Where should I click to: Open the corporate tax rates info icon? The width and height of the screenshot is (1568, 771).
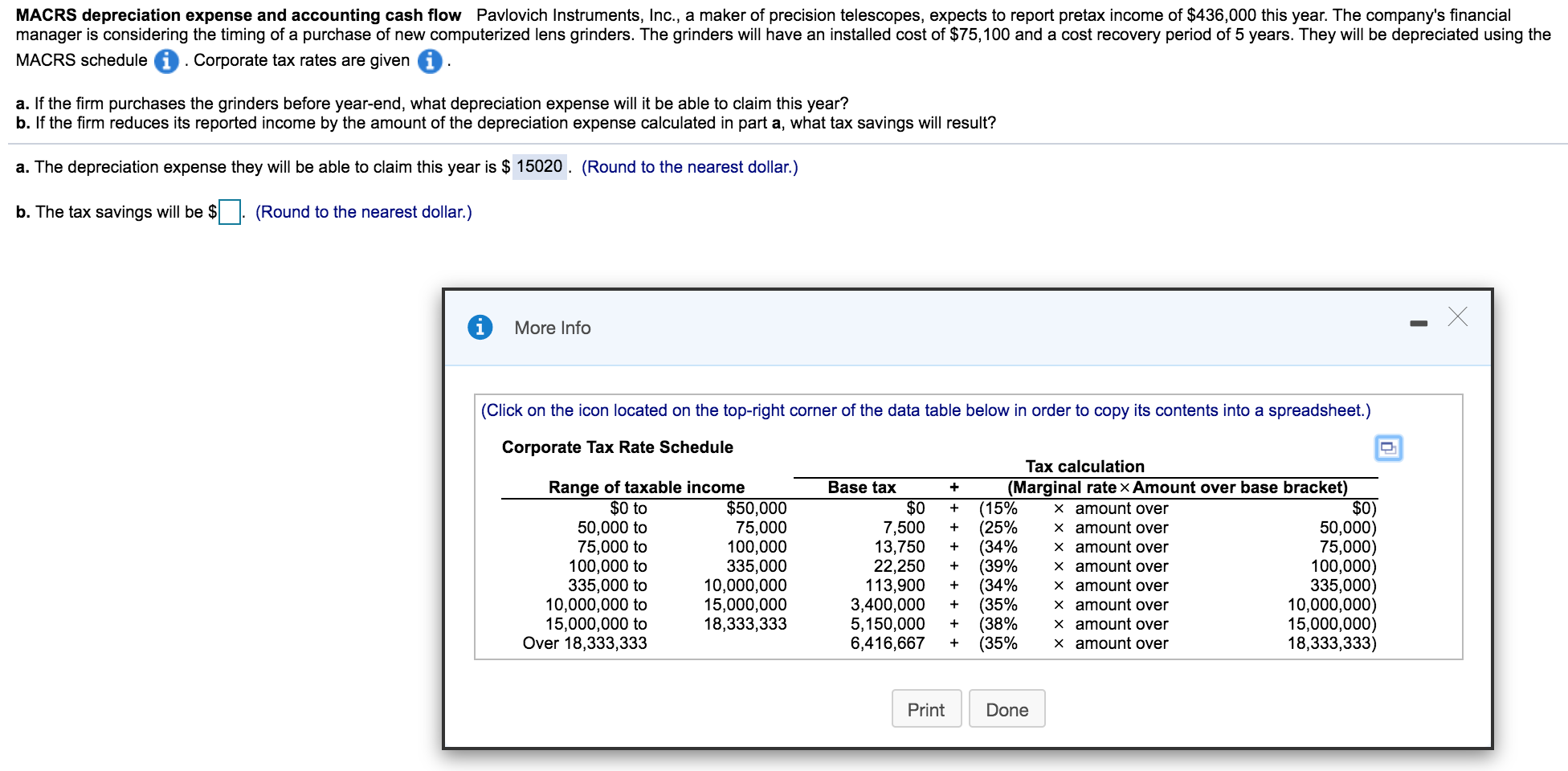(431, 61)
